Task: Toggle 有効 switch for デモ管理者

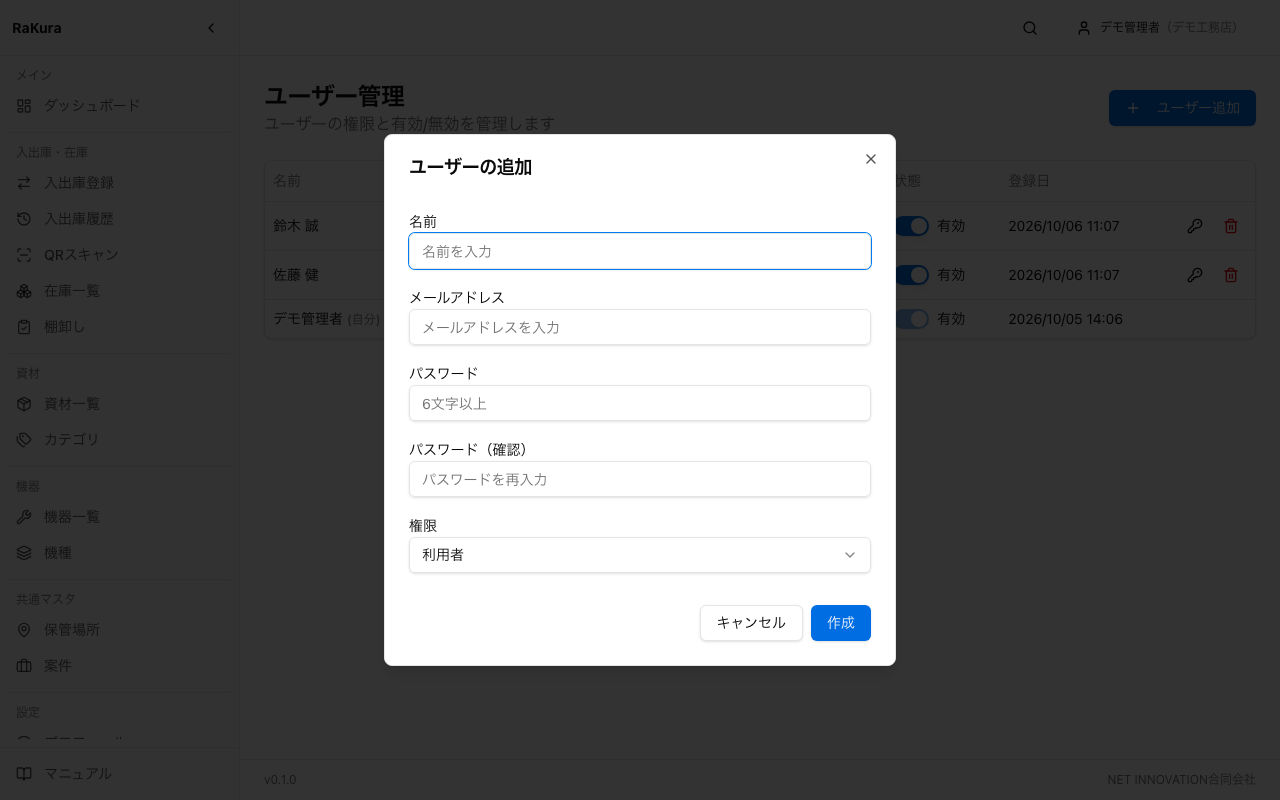Action: point(912,319)
